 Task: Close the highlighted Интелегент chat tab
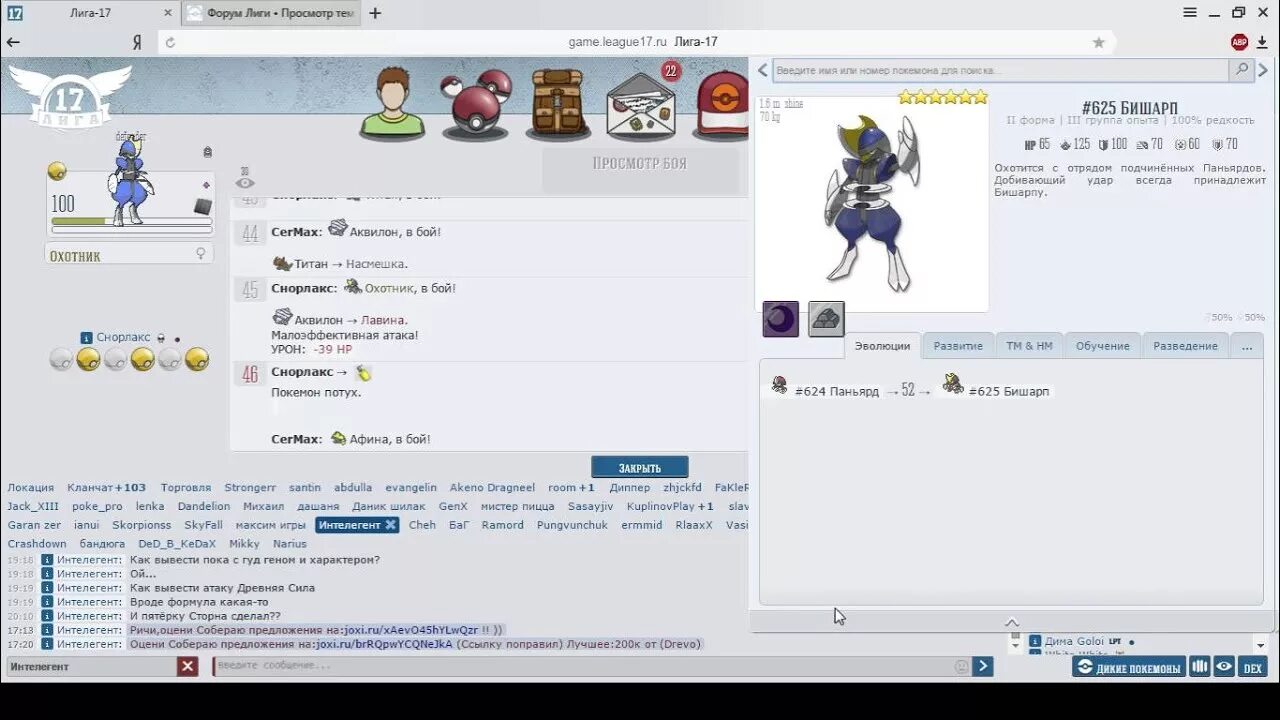coord(390,525)
